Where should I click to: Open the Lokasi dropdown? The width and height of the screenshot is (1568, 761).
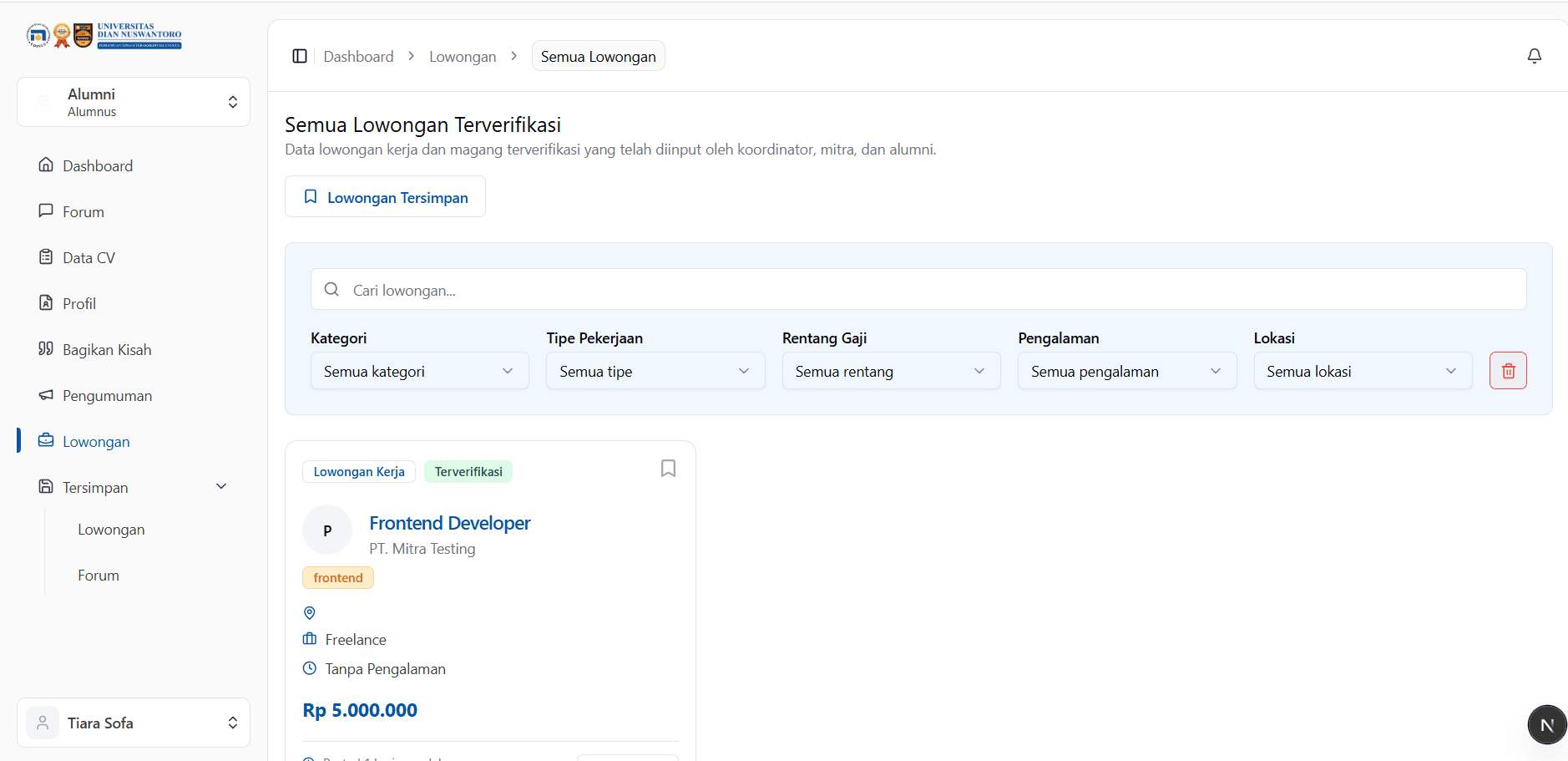[x=1363, y=371]
